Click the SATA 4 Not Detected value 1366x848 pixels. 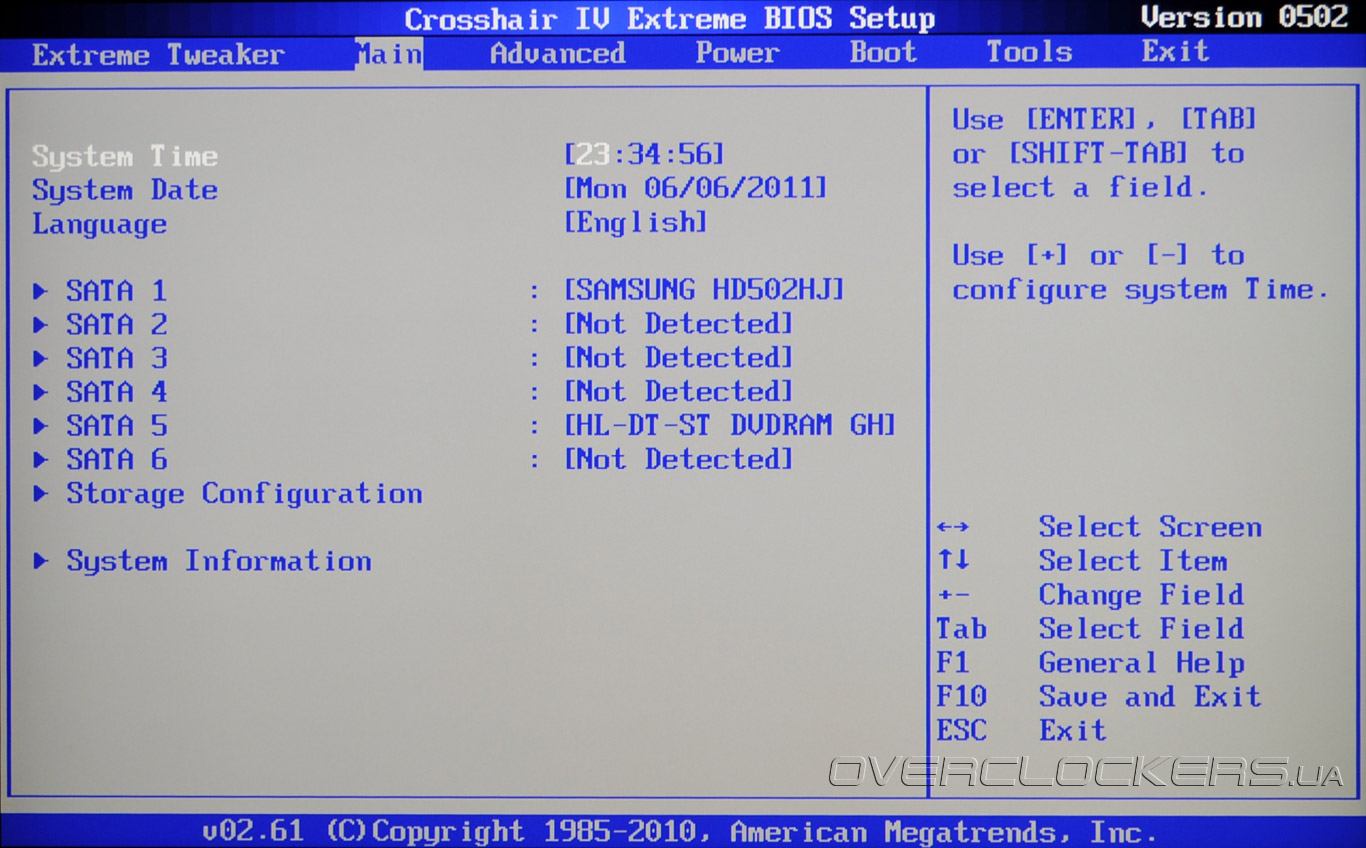click(678, 392)
